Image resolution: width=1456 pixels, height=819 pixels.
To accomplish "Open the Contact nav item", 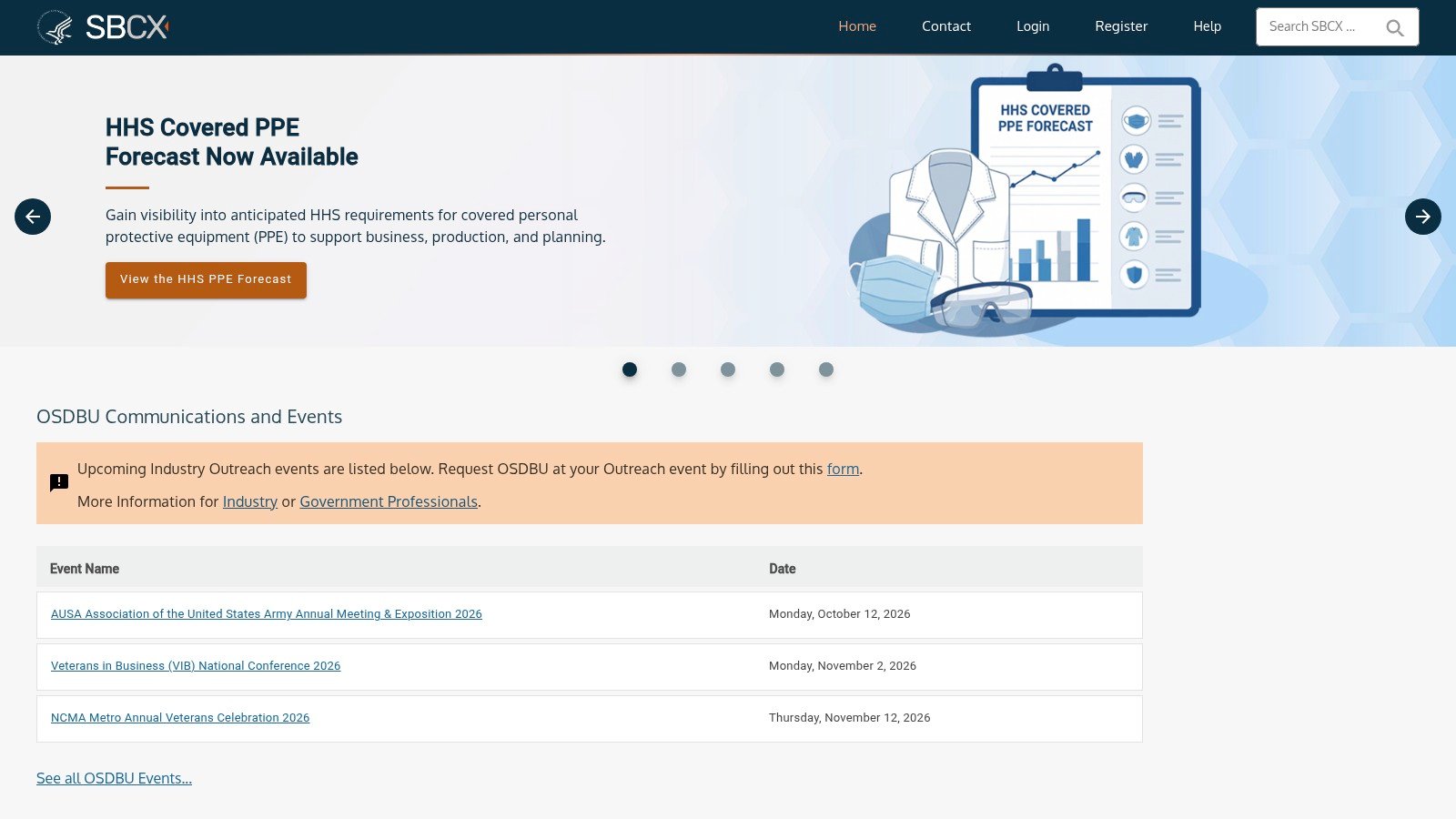I will click(x=946, y=26).
